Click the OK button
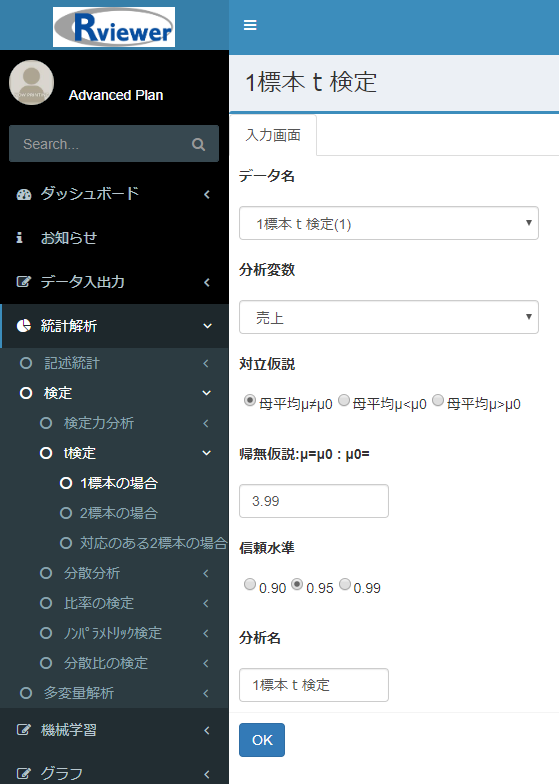 coord(262,740)
